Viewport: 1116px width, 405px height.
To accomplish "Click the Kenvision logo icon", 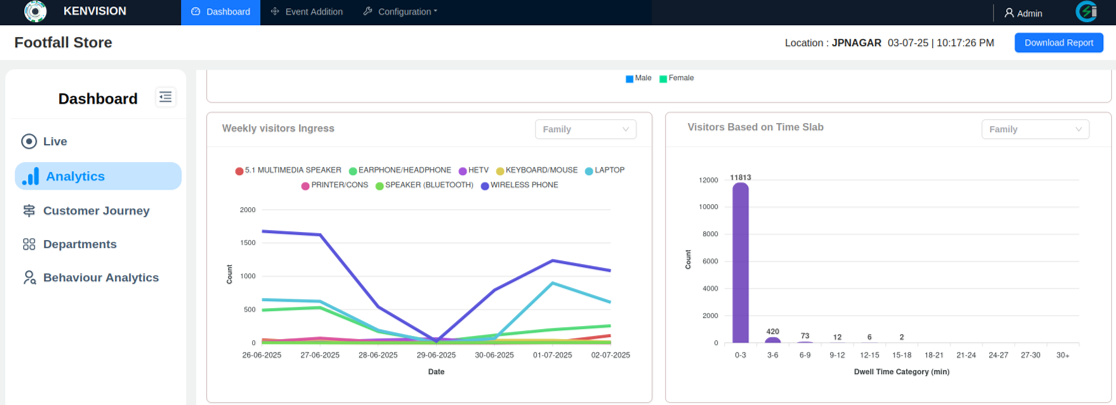I will 35,12.
